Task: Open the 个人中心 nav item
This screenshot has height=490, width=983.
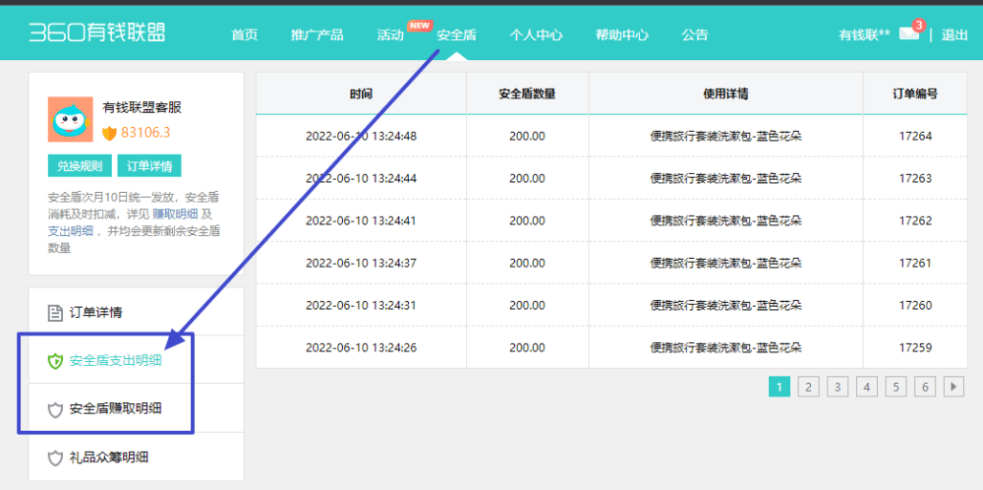Action: tap(536, 35)
